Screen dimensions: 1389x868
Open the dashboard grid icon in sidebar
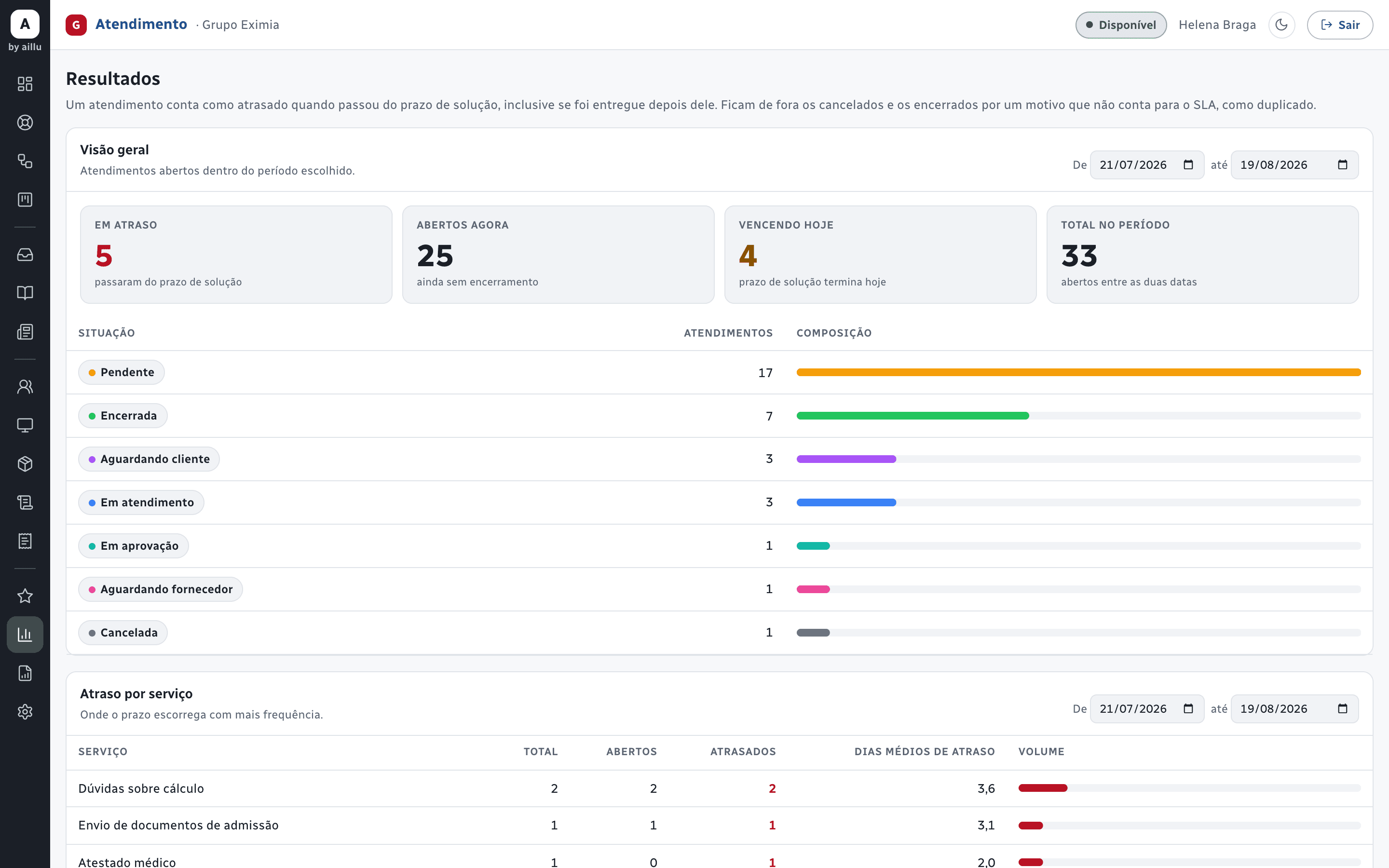[25, 84]
